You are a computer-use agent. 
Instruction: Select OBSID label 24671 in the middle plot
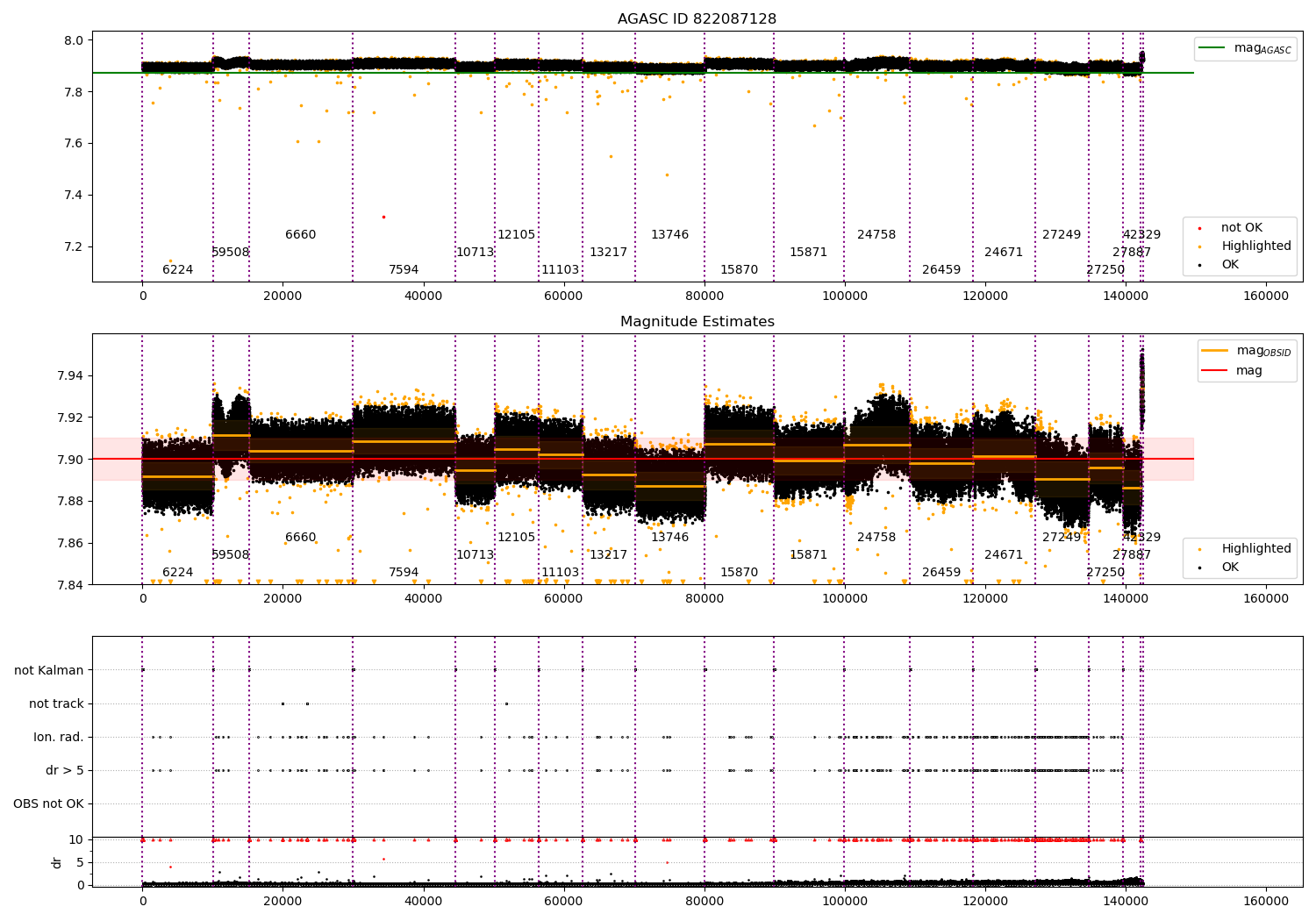[1004, 555]
